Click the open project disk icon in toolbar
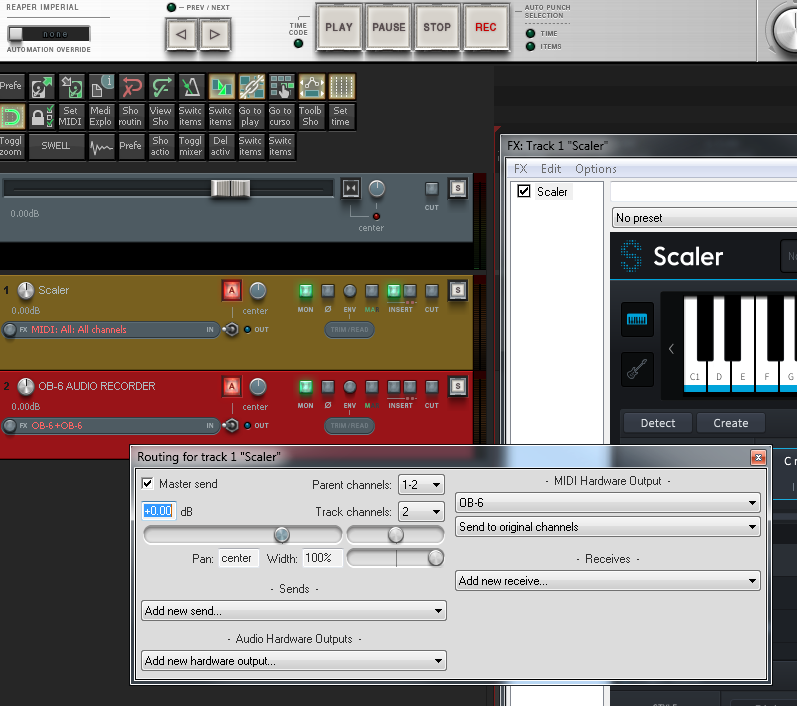 coord(72,87)
